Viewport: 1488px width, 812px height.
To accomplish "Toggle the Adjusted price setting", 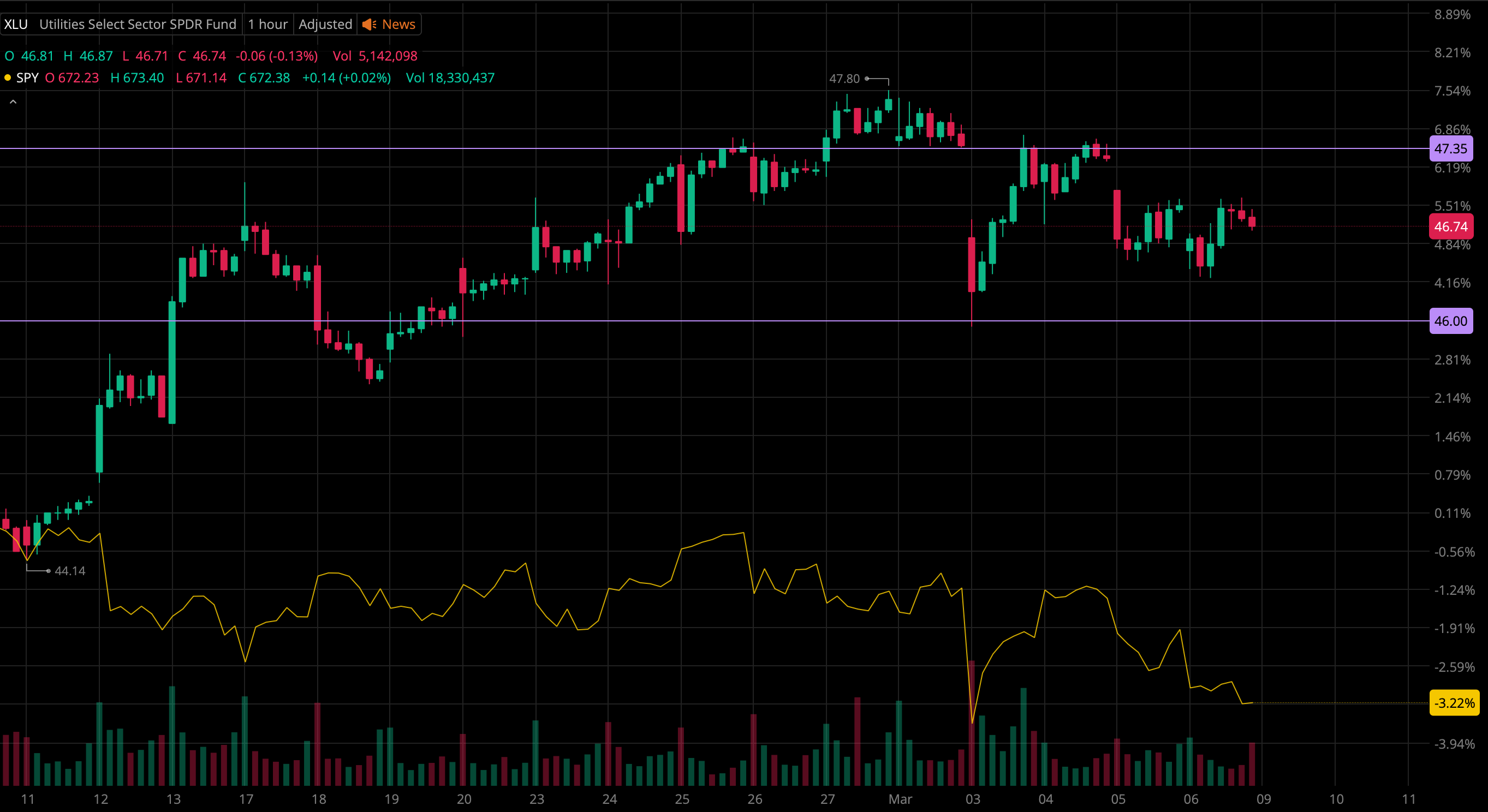I will pyautogui.click(x=325, y=24).
